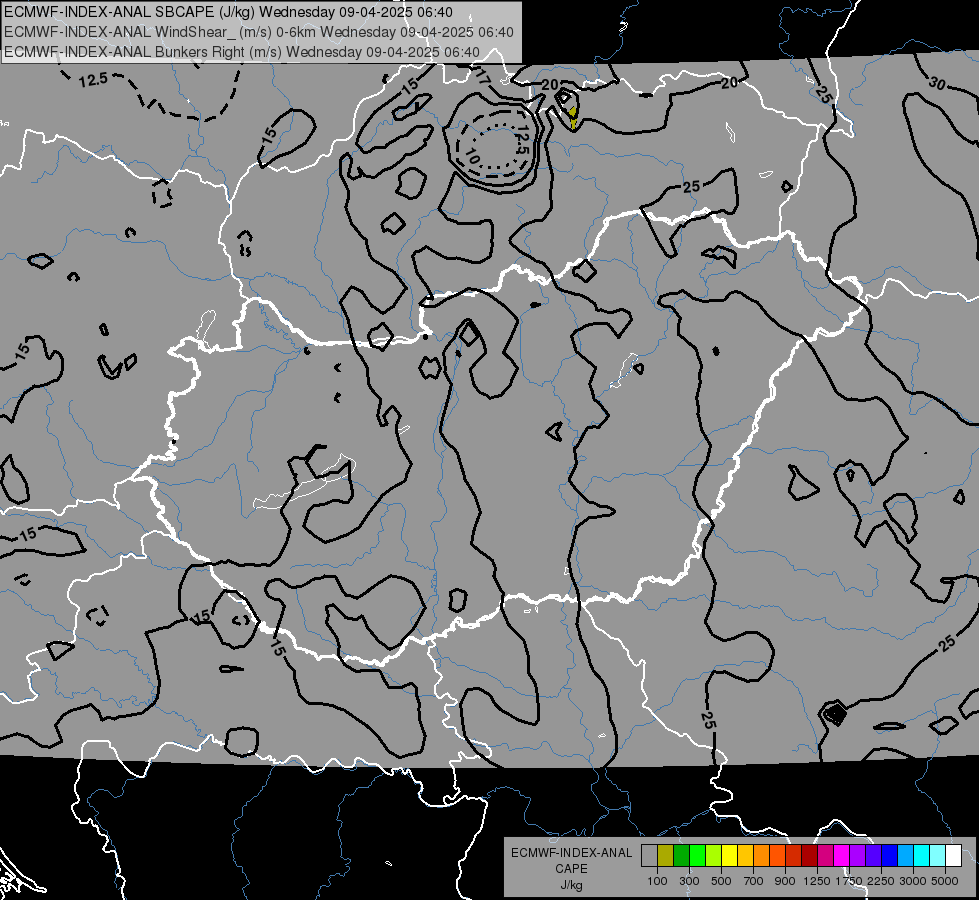Viewport: 979px width, 900px height.
Task: Click the white CAPE swatch
Action: (x=954, y=856)
